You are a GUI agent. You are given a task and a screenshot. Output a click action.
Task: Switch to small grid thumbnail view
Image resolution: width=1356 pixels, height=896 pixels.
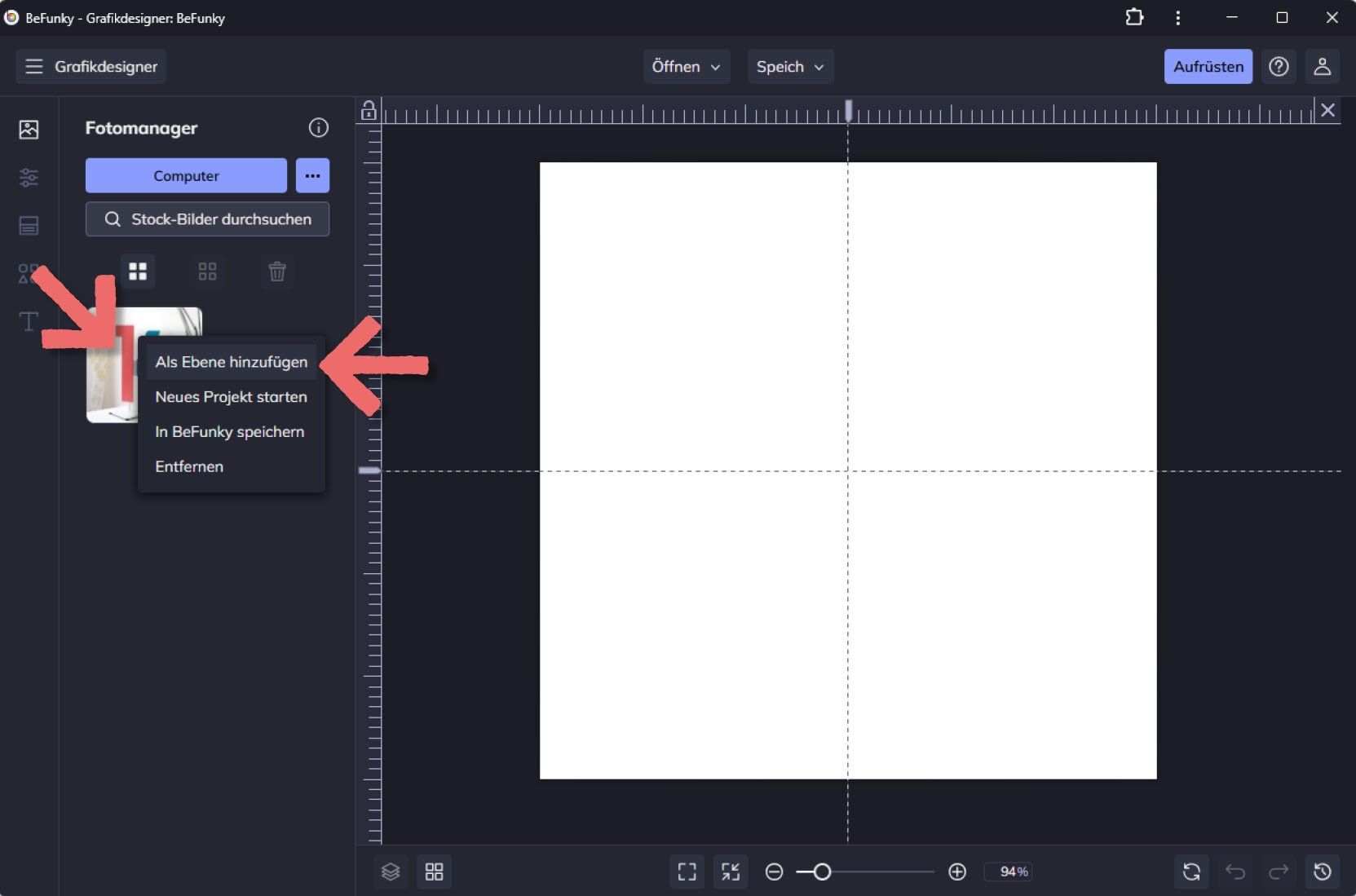point(207,271)
